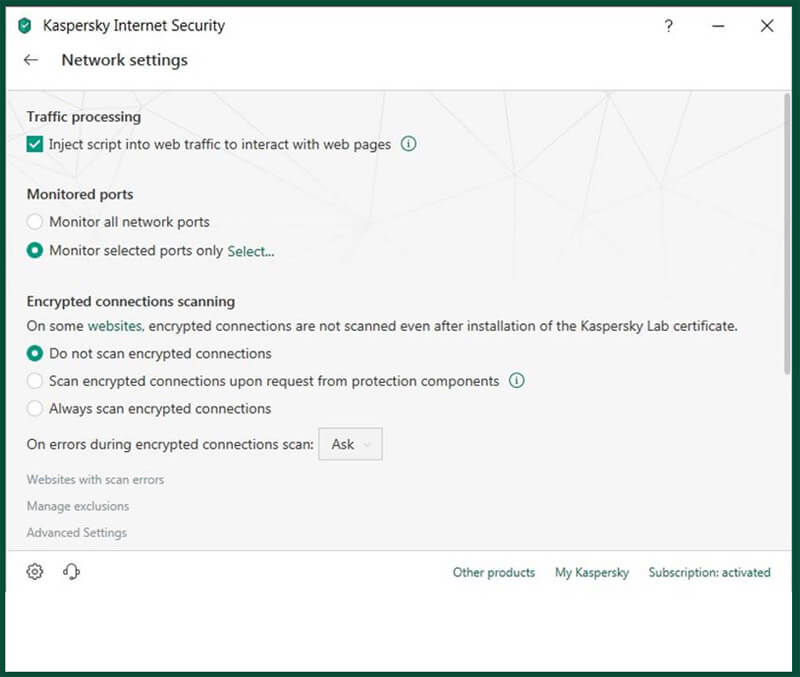Choose Do not scan encrypted connections
800x677 pixels.
35,354
